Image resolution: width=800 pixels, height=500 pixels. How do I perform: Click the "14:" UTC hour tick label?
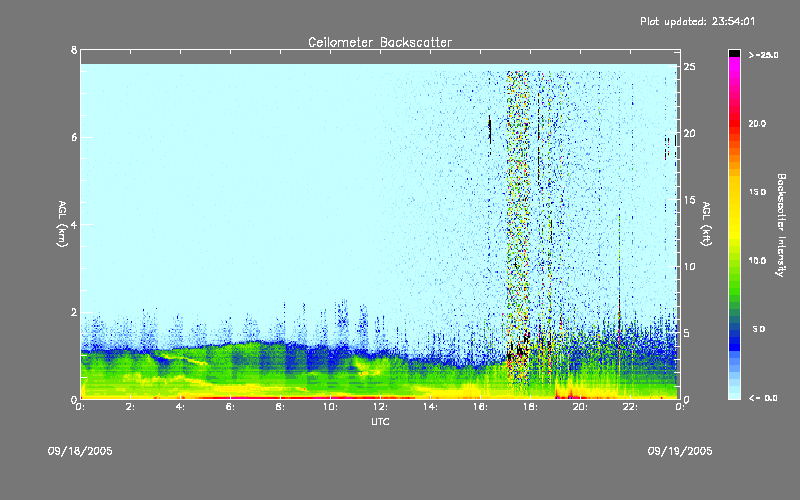coord(430,407)
